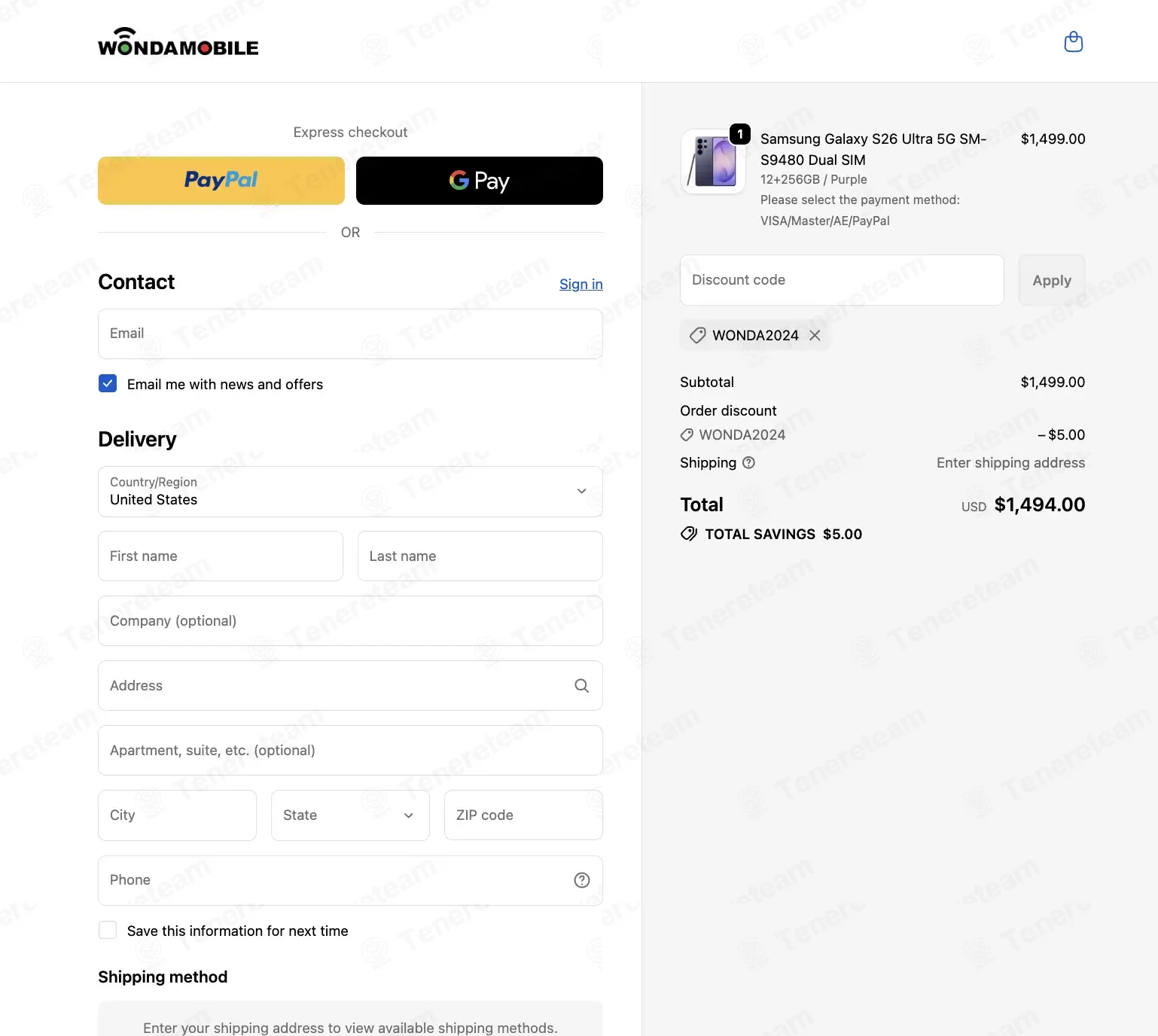Click the applied WONDA2024 tag icon

point(698,335)
